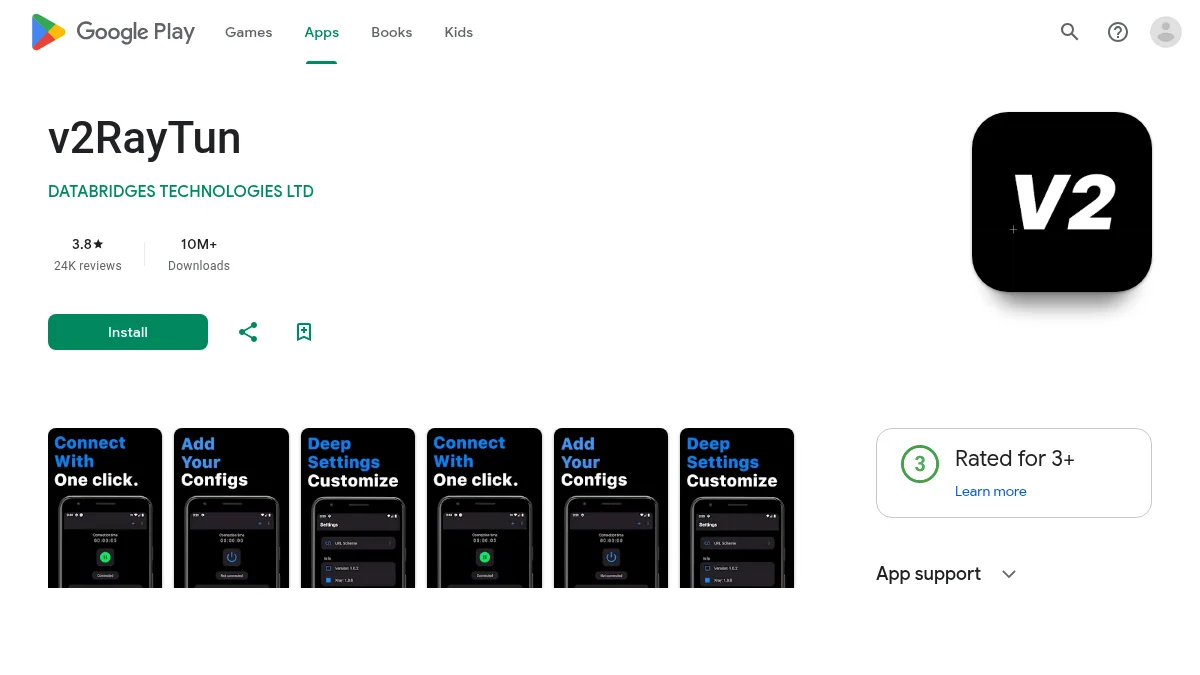The image size is (1200, 675).
Task: Follow the Learn more rating link
Action: [990, 491]
